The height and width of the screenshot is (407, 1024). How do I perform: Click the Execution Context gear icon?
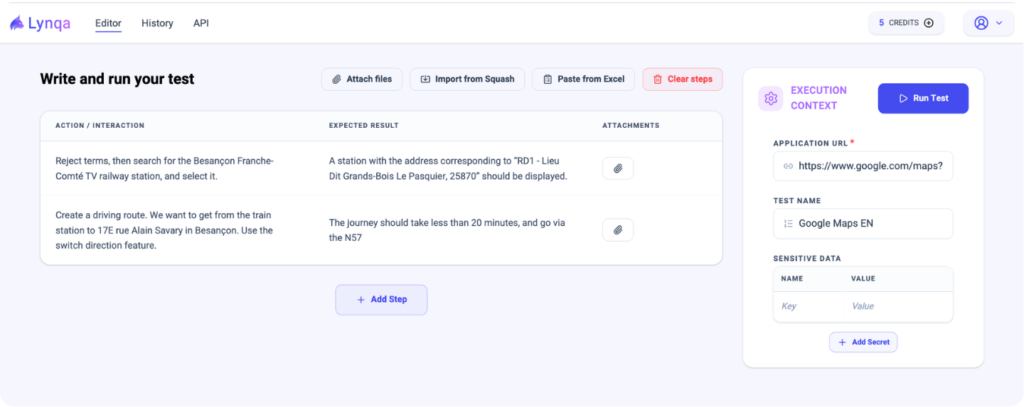[770, 98]
